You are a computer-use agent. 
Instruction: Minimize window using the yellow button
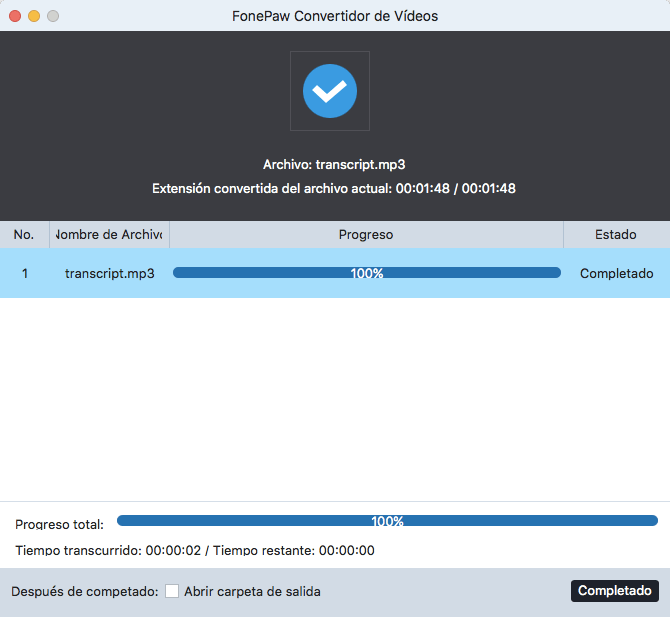point(34,16)
